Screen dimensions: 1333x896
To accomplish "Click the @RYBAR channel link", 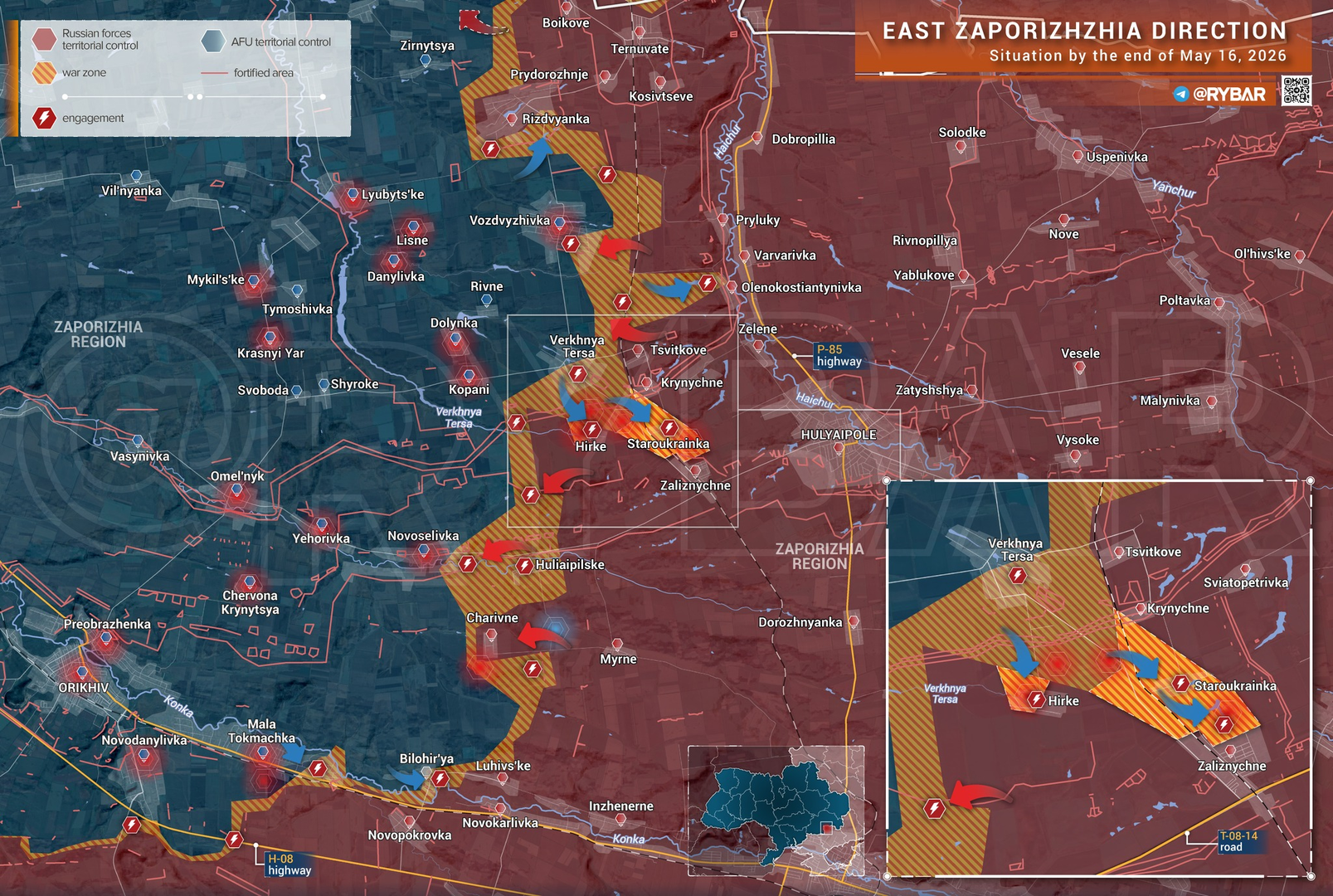I will pyautogui.click(x=1229, y=95).
